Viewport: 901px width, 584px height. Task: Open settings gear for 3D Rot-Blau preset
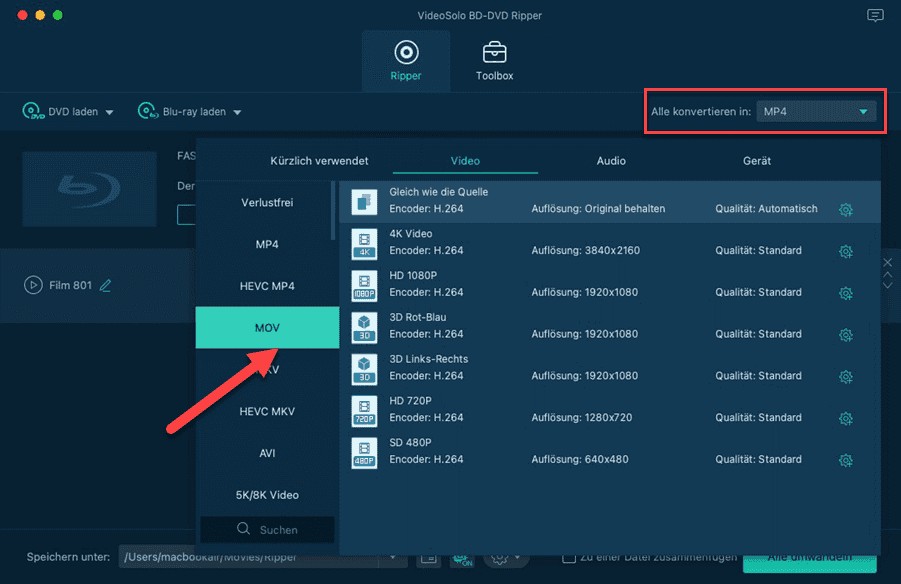click(x=845, y=335)
